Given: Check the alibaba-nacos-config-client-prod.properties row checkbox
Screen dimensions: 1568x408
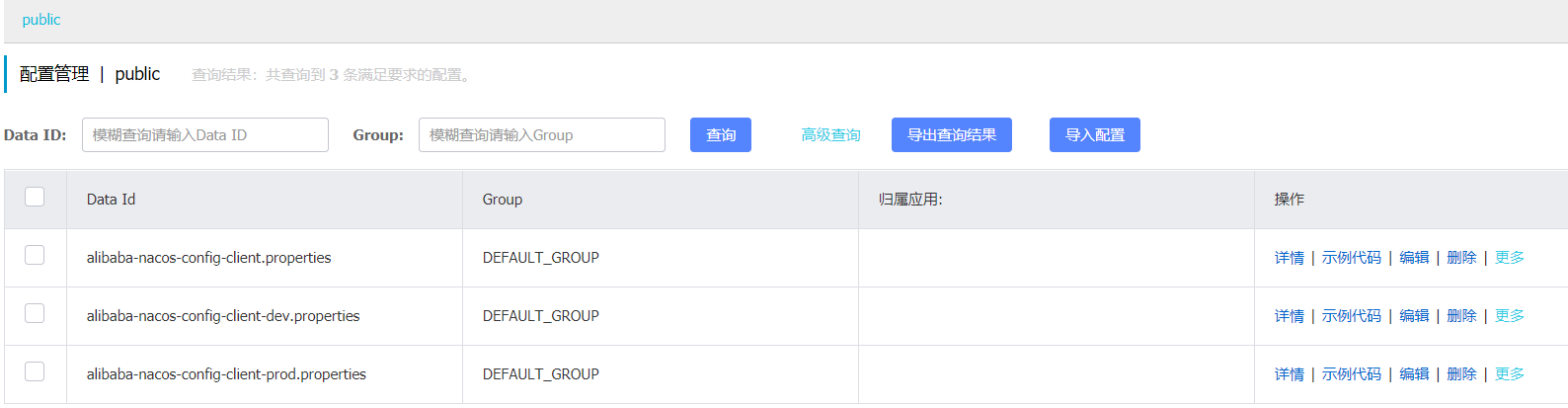Looking at the screenshot, I should point(35,371).
